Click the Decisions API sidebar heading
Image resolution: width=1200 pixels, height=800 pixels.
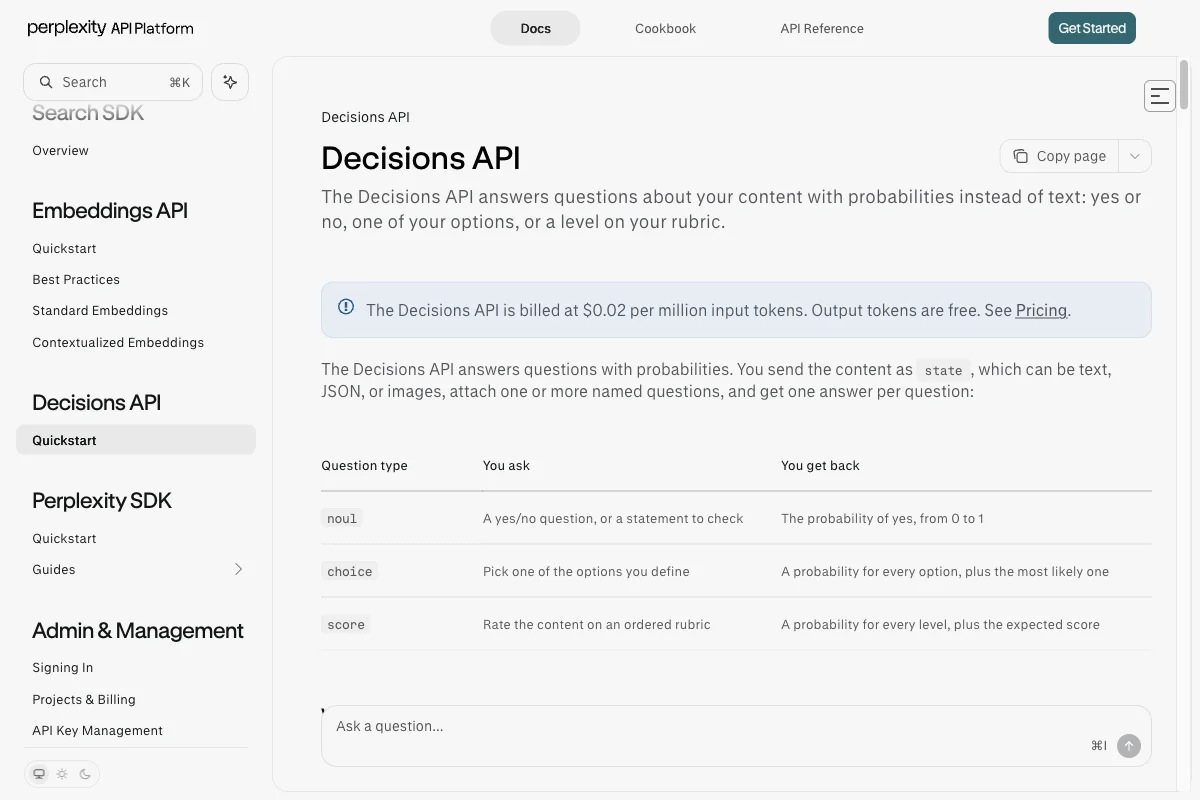coord(96,402)
